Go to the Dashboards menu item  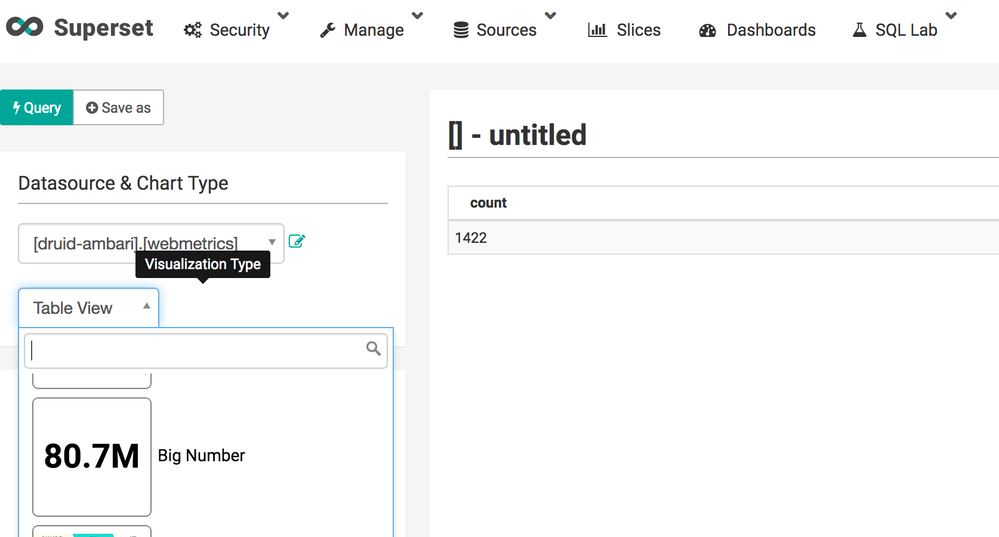(770, 30)
